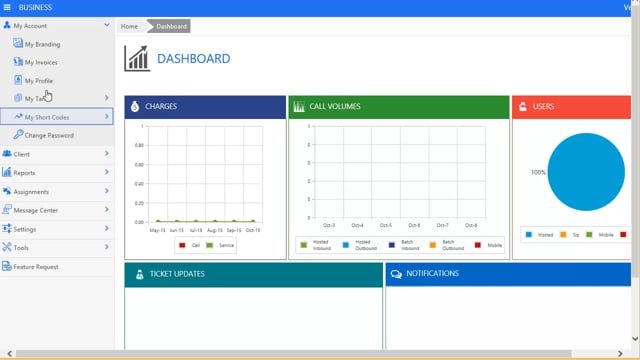The width and height of the screenshot is (640, 360).
Task: Click the horizontal scrollbar thumb
Action: tap(293, 353)
